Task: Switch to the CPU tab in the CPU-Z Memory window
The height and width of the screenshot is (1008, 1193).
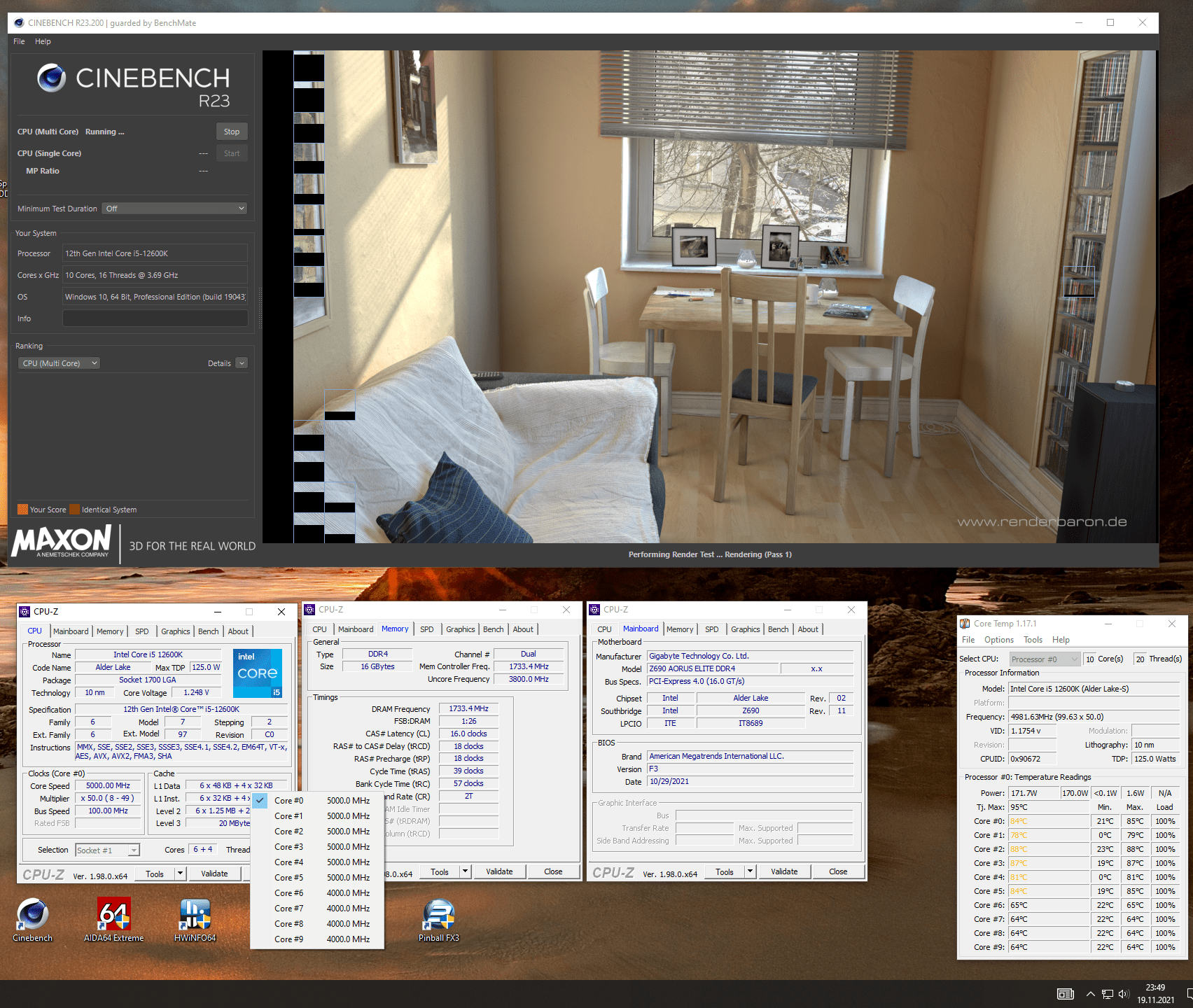Action: (319, 629)
